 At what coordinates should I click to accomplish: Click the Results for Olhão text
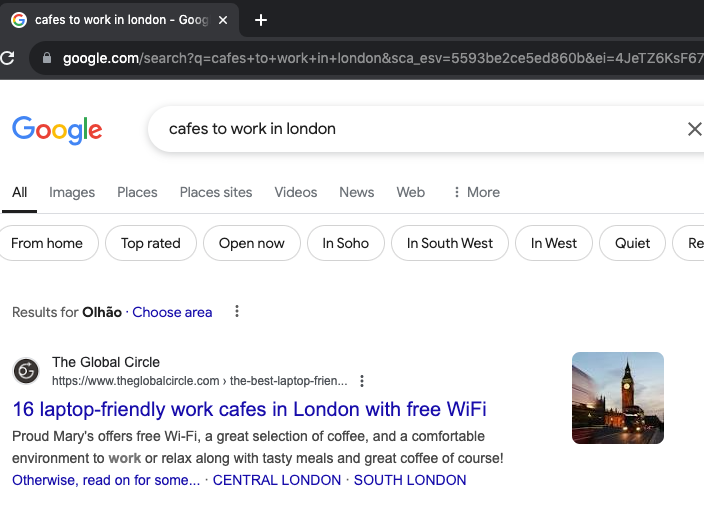click(67, 312)
